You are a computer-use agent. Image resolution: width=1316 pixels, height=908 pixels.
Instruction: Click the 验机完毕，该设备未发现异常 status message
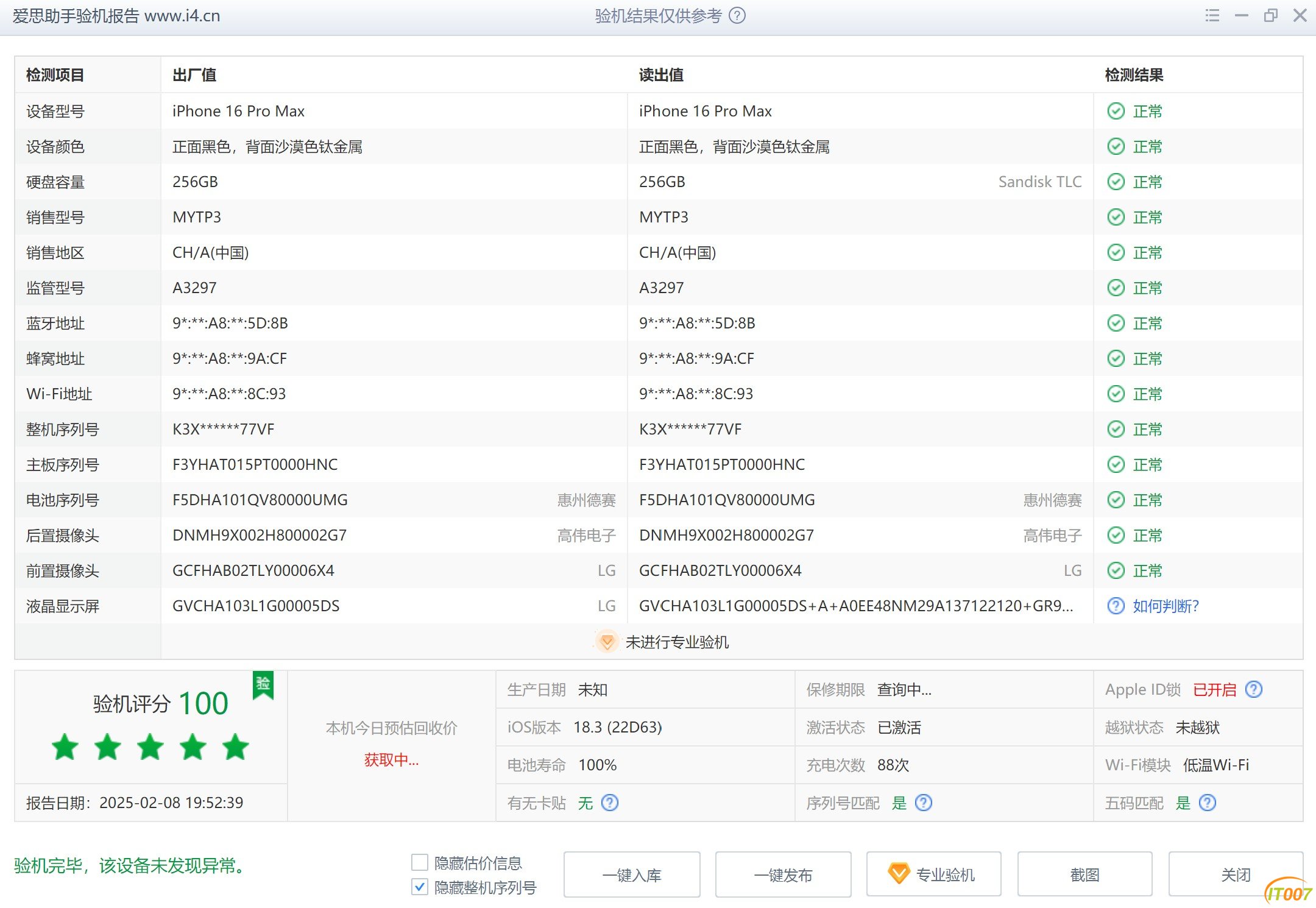[x=132, y=865]
